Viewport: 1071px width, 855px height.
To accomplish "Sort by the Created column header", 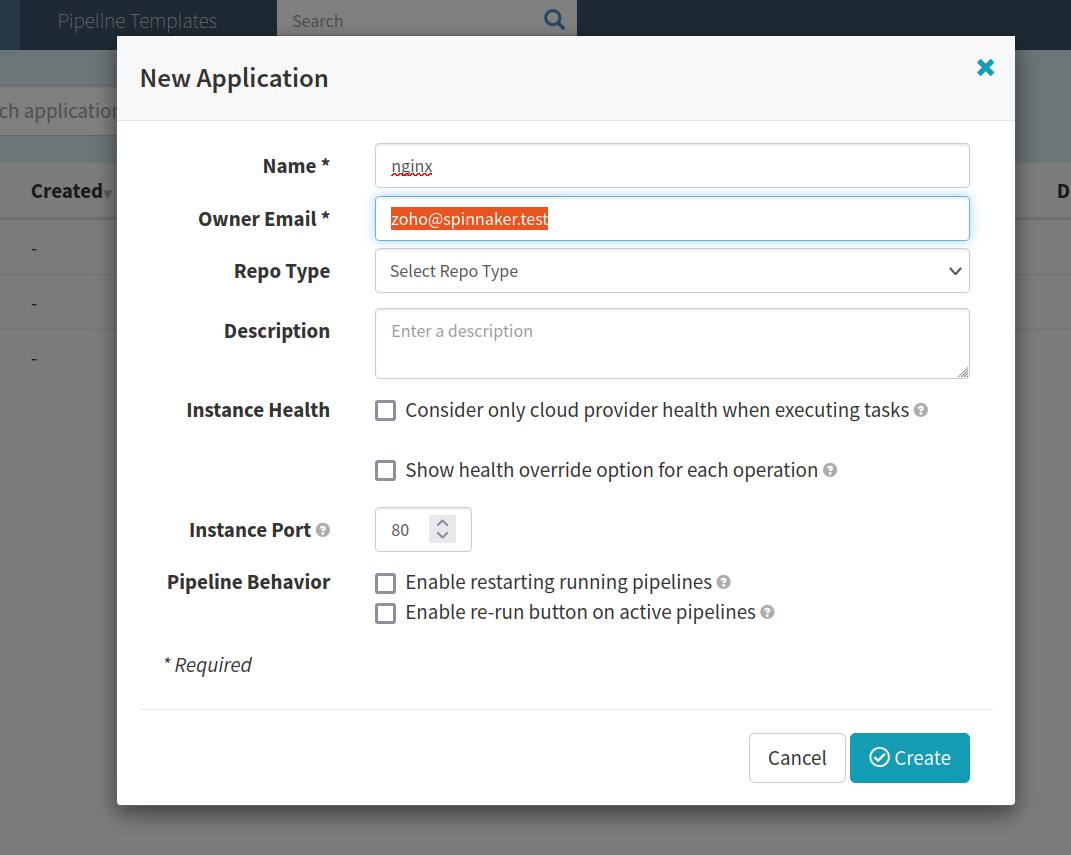I will point(68,191).
